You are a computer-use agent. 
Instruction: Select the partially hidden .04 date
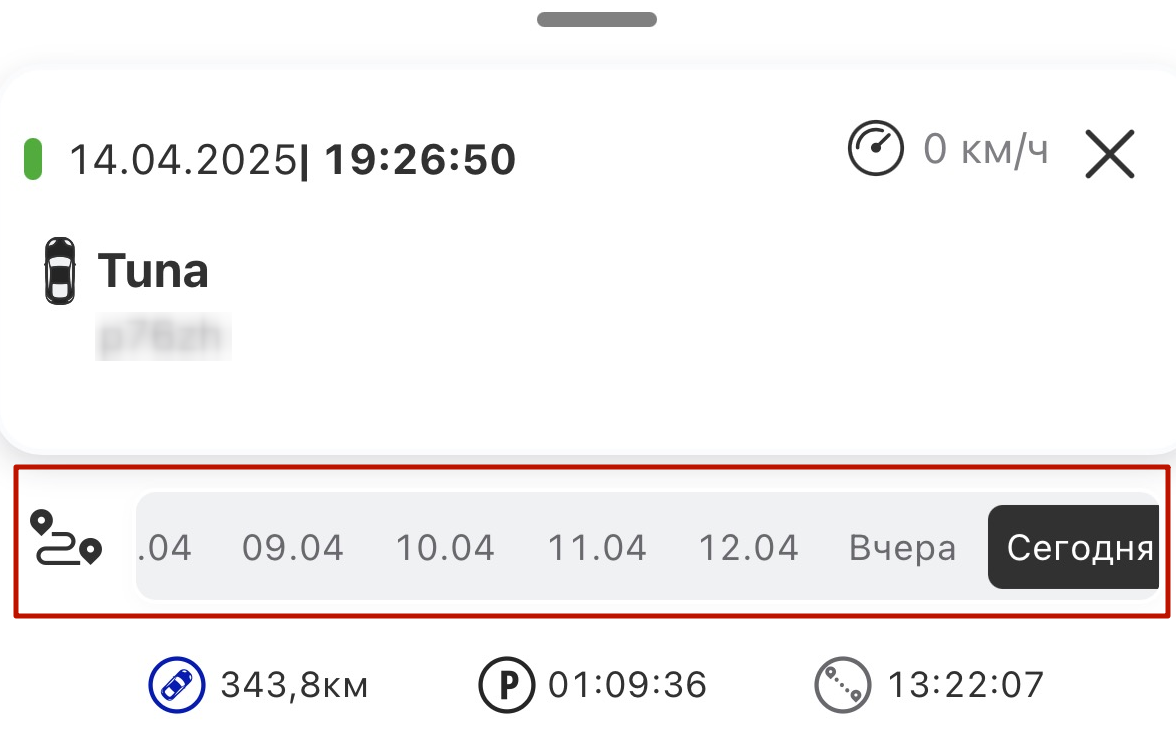tap(165, 548)
